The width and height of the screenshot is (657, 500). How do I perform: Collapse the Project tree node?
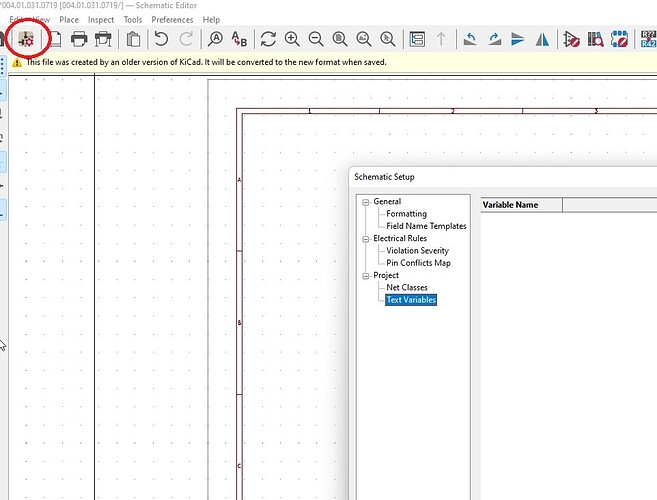366,276
